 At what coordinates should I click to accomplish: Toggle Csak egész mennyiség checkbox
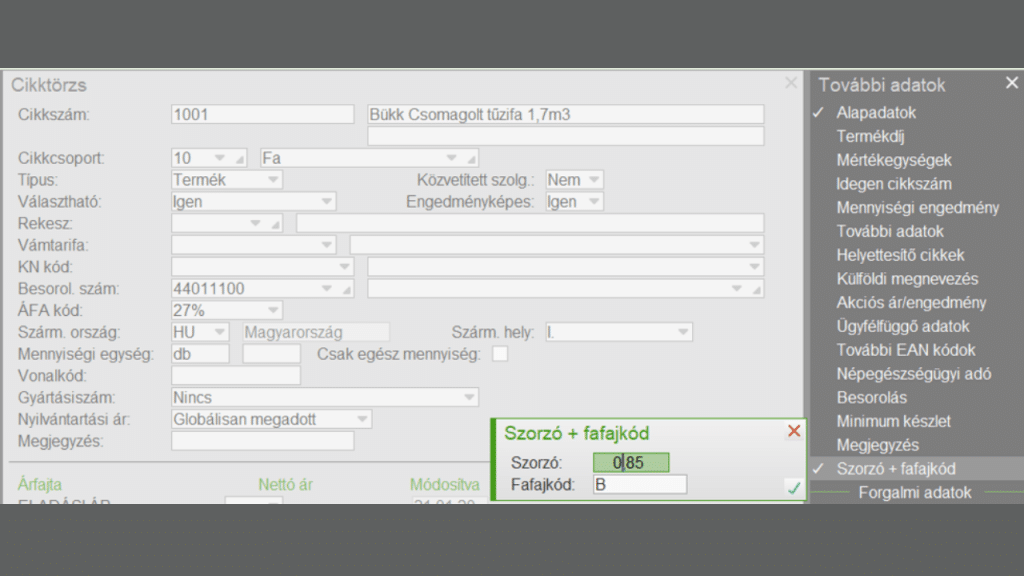(500, 354)
